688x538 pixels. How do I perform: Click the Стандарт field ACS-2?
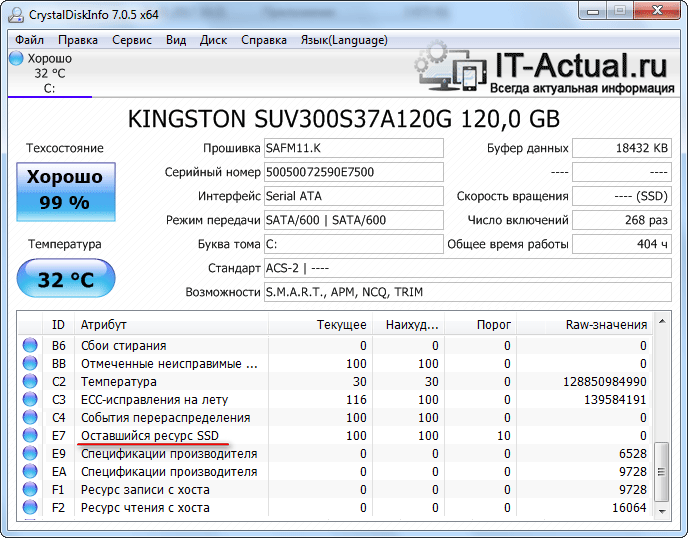point(468,268)
